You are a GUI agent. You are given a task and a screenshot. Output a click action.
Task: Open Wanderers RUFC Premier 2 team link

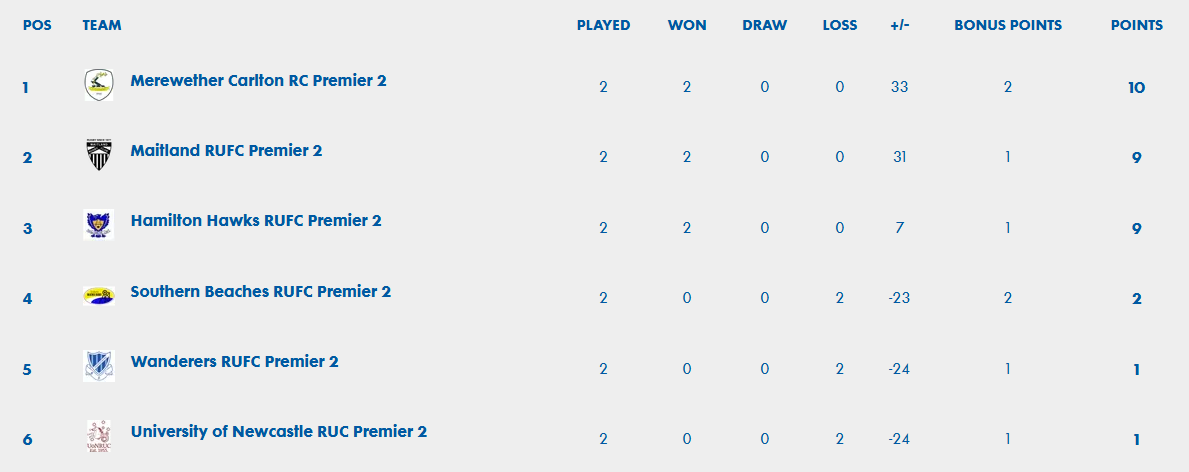point(234,361)
